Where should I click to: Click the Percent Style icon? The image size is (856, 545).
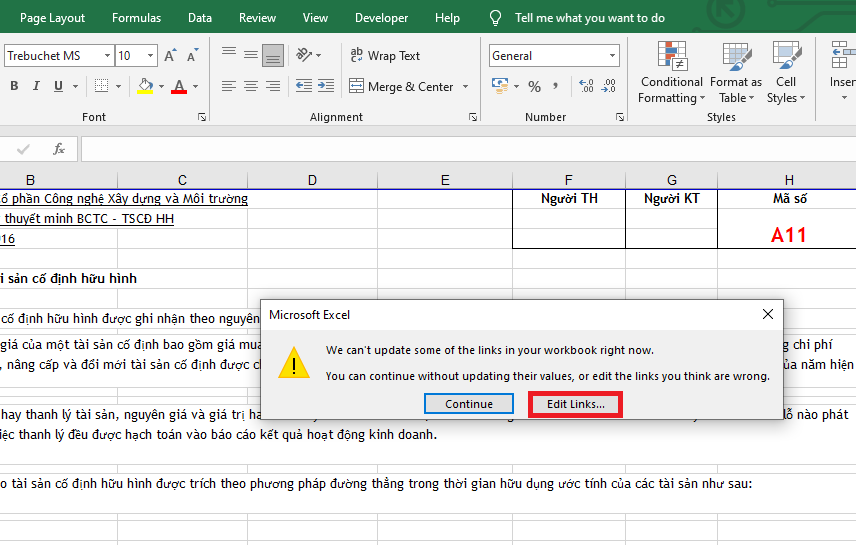tap(535, 87)
